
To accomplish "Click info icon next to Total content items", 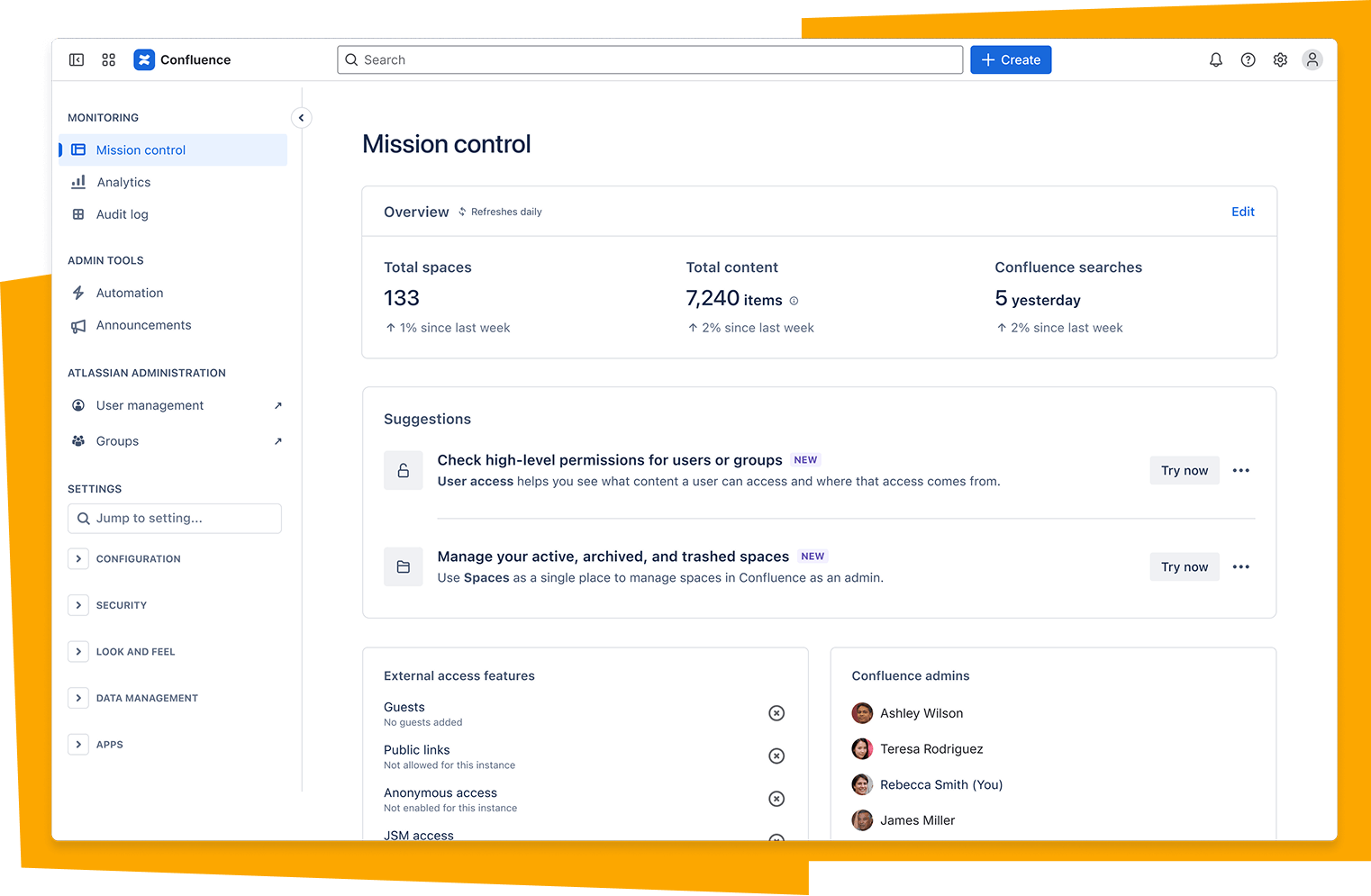I will [794, 301].
